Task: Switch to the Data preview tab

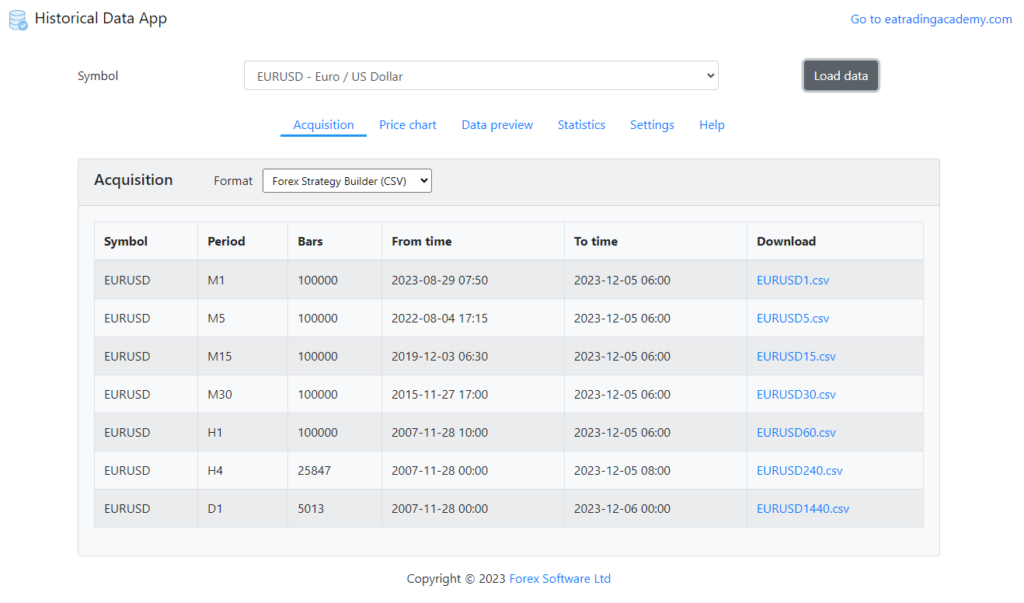Action: coord(497,124)
